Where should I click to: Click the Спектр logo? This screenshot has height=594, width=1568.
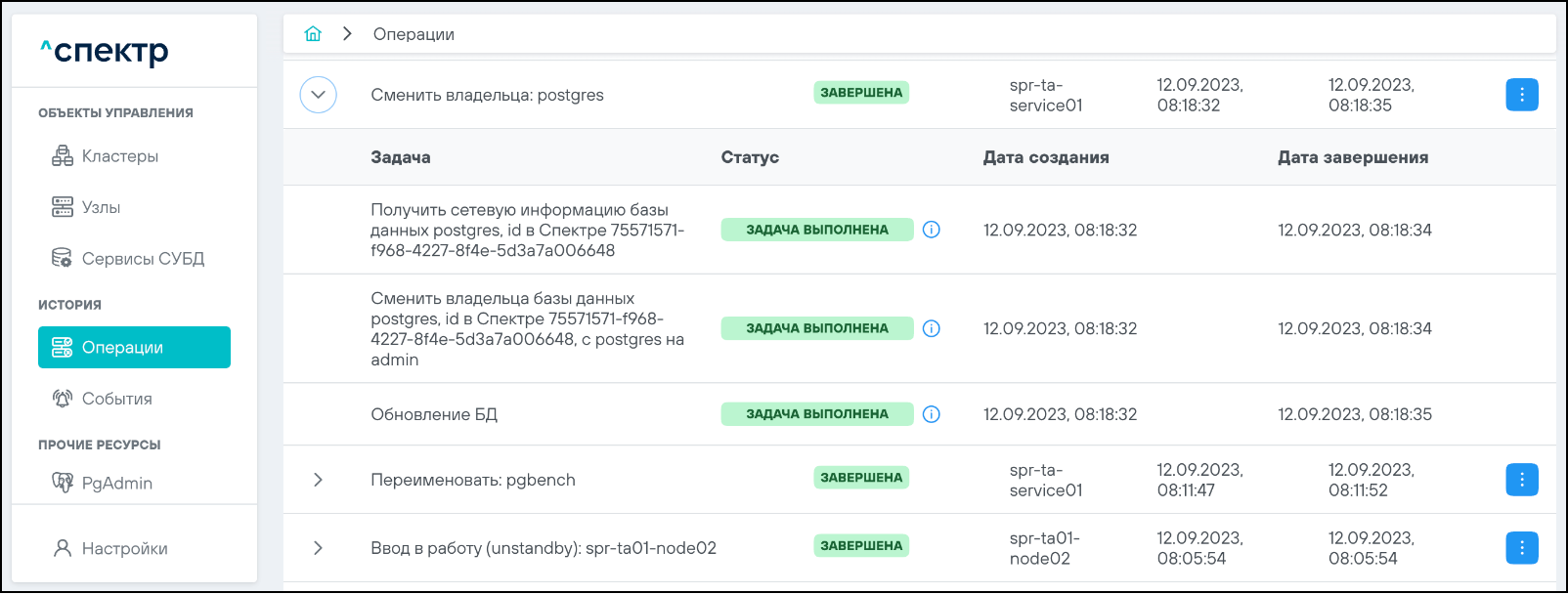point(106,51)
